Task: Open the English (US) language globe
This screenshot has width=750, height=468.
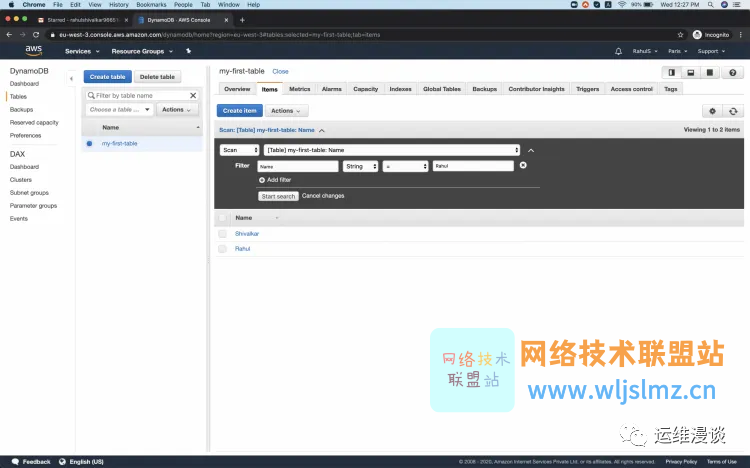Action: point(62,462)
